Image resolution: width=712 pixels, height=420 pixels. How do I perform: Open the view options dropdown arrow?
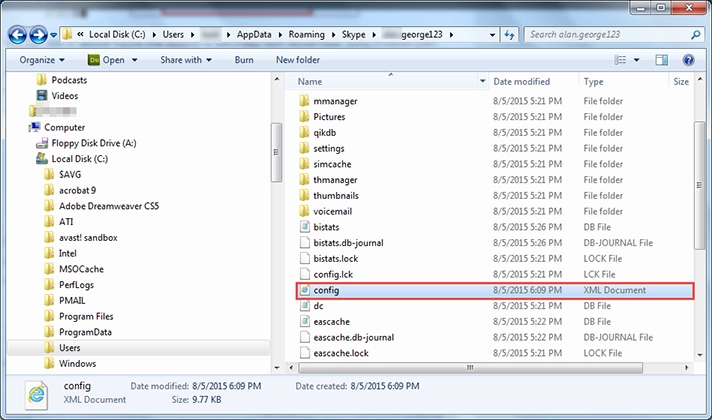tap(636, 60)
